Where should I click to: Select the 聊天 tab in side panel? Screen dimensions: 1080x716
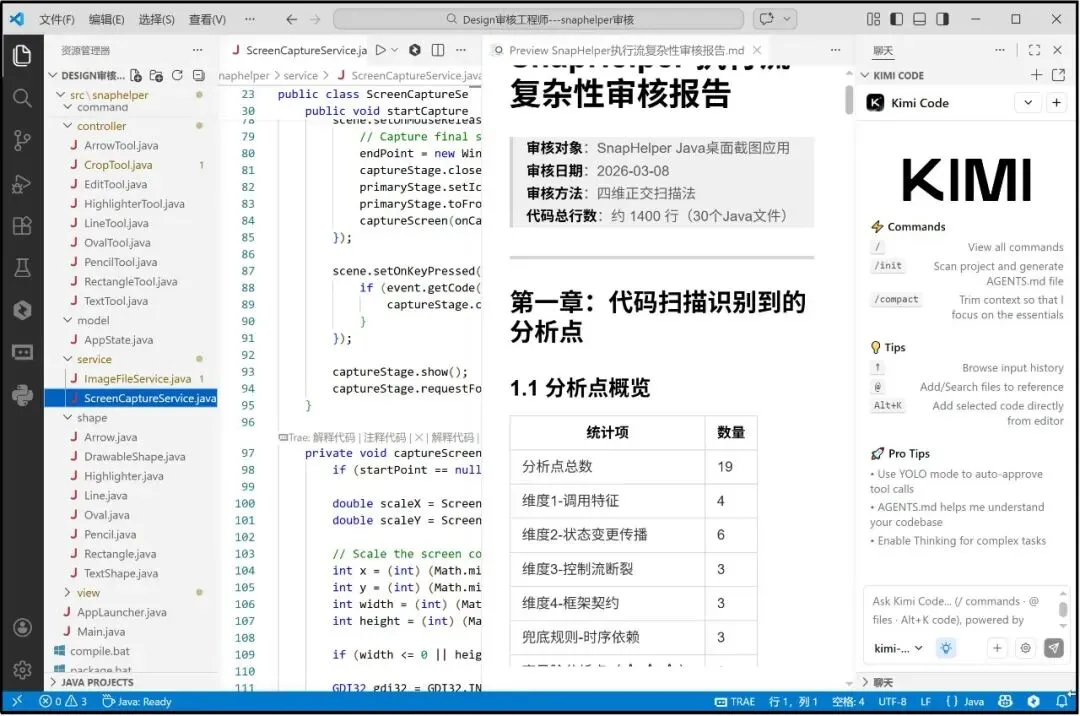click(883, 50)
